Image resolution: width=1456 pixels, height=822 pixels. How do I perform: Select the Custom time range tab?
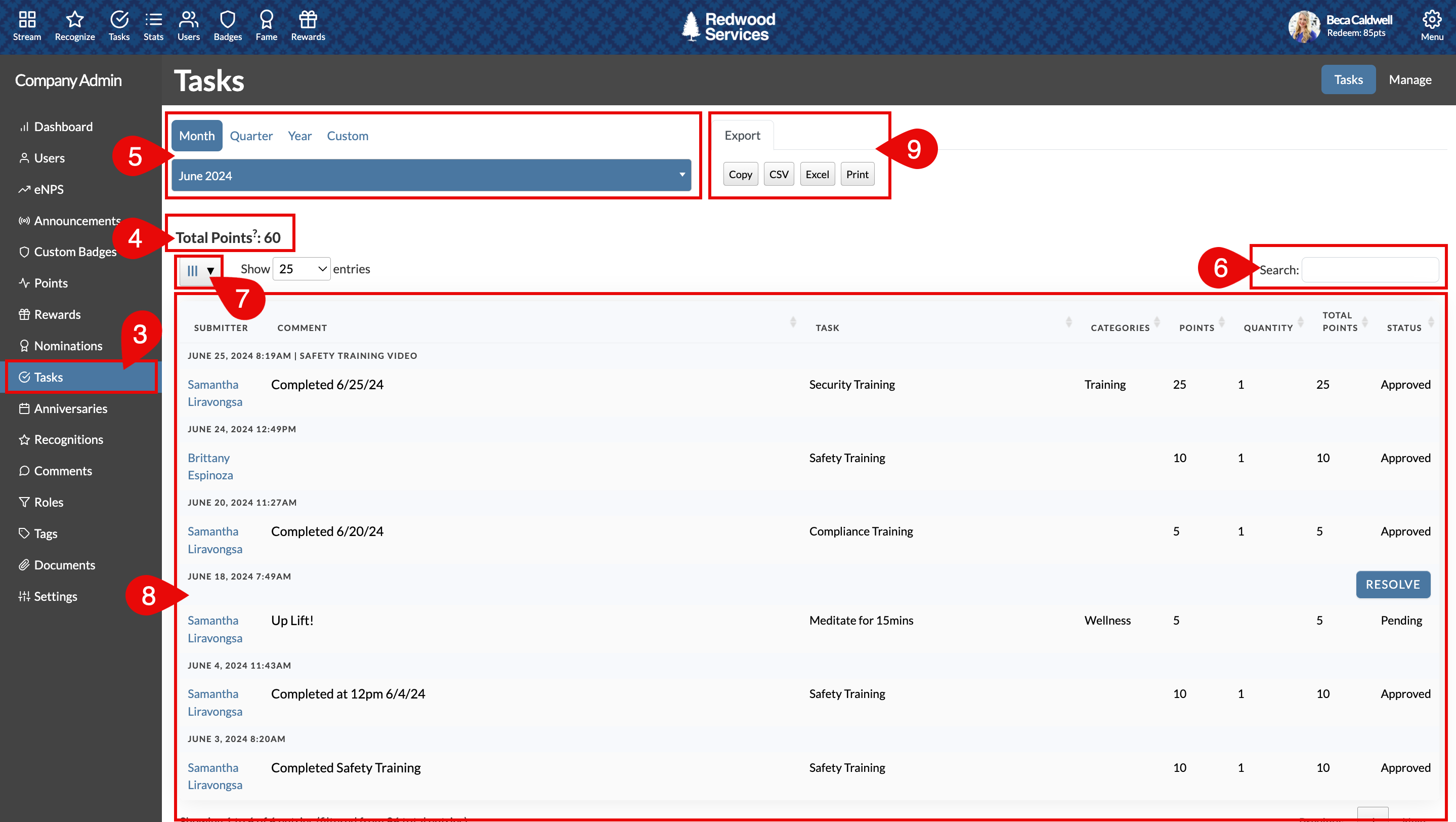point(347,135)
